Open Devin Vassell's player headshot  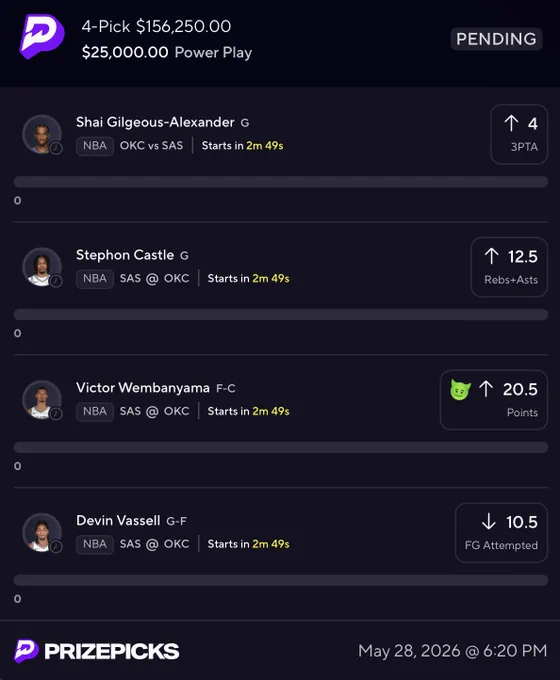pos(42,532)
